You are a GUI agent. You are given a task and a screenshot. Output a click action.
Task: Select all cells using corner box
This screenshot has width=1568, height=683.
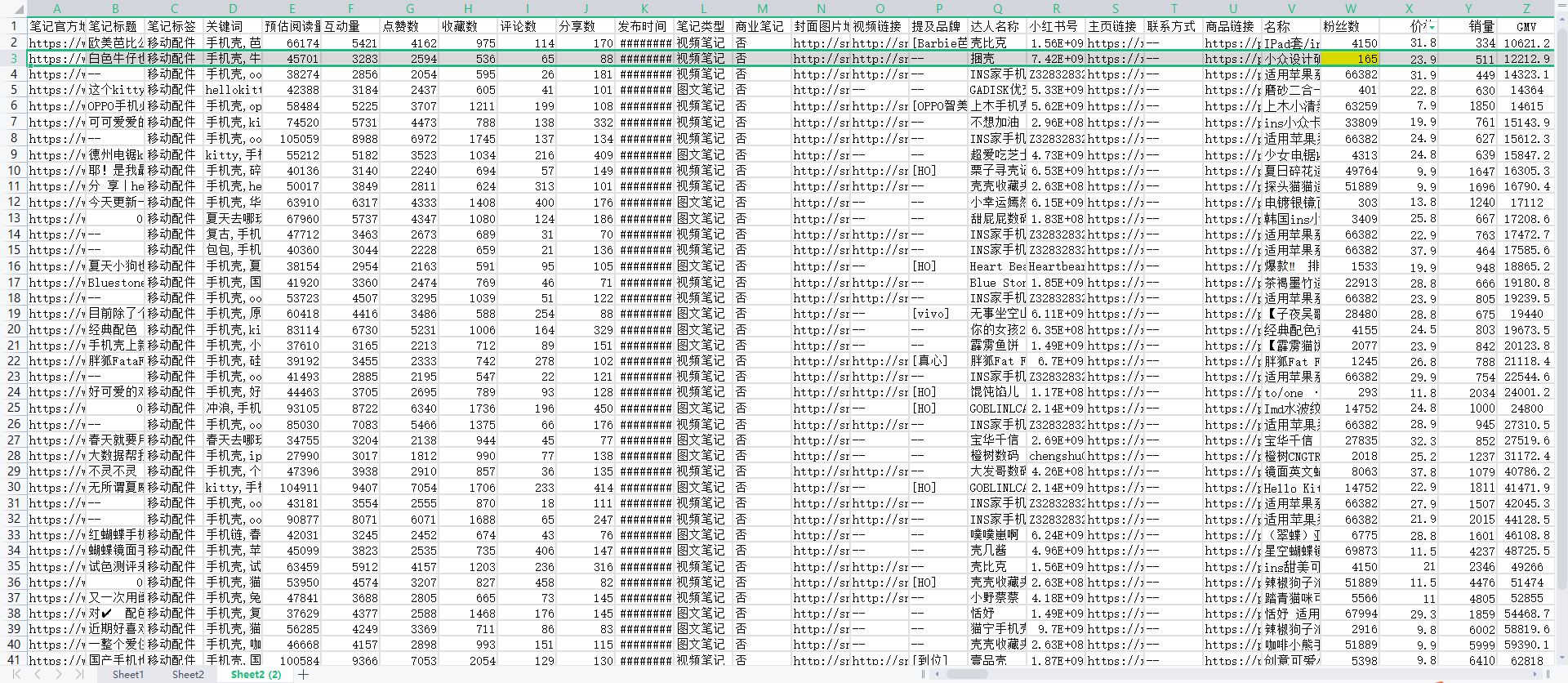pyautogui.click(x=13, y=8)
